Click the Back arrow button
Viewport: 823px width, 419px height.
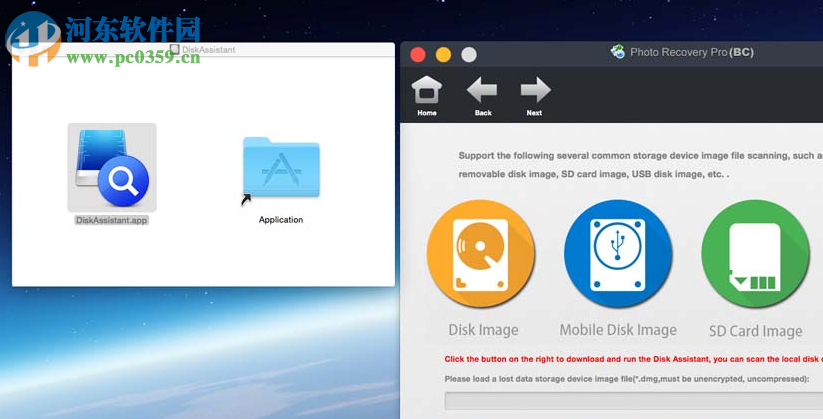[x=482, y=96]
